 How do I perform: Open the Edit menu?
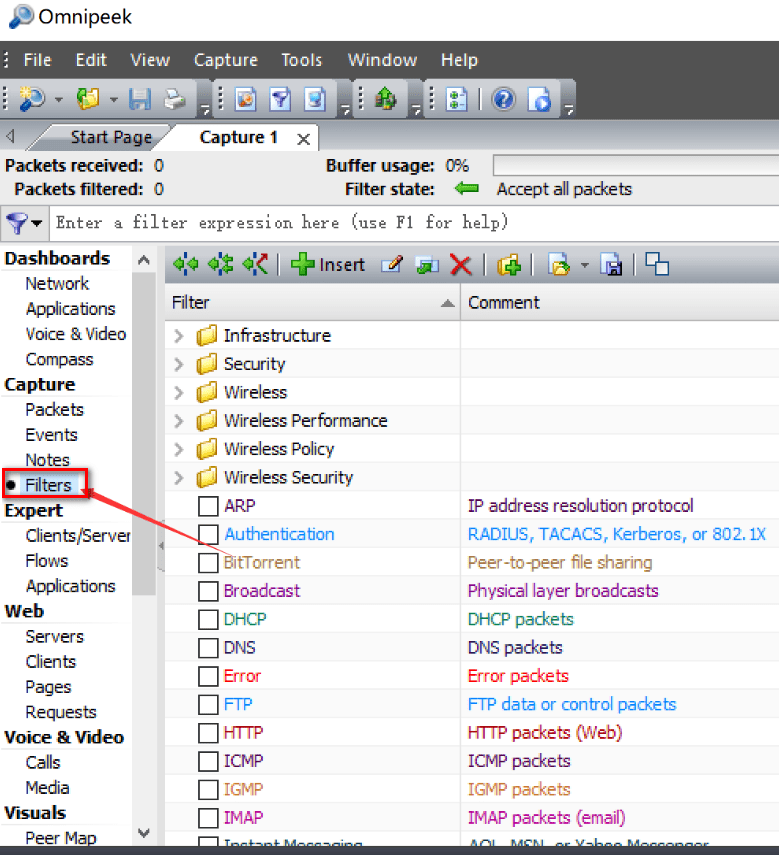91,60
